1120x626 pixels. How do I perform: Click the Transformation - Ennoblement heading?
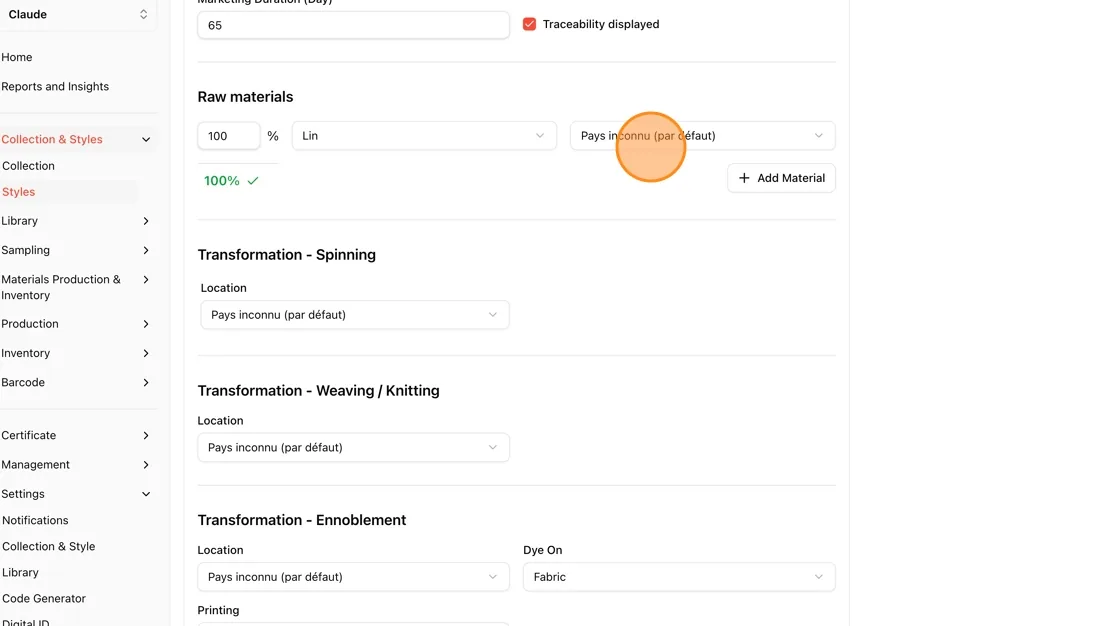click(x=302, y=520)
